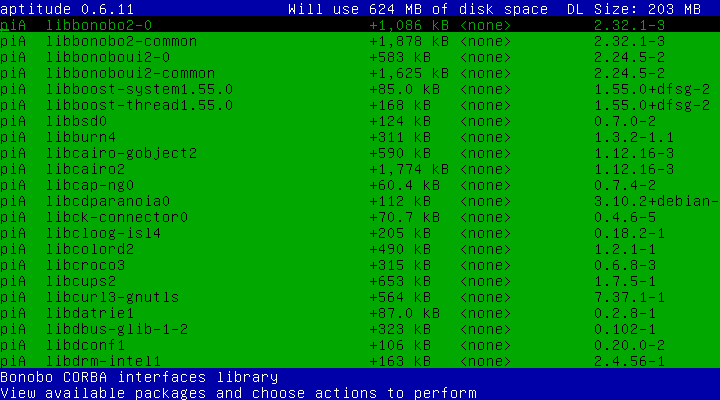Screen dimensions: 720x400
Task: Choose libcairo-gobject2 from the list
Action: point(121,153)
